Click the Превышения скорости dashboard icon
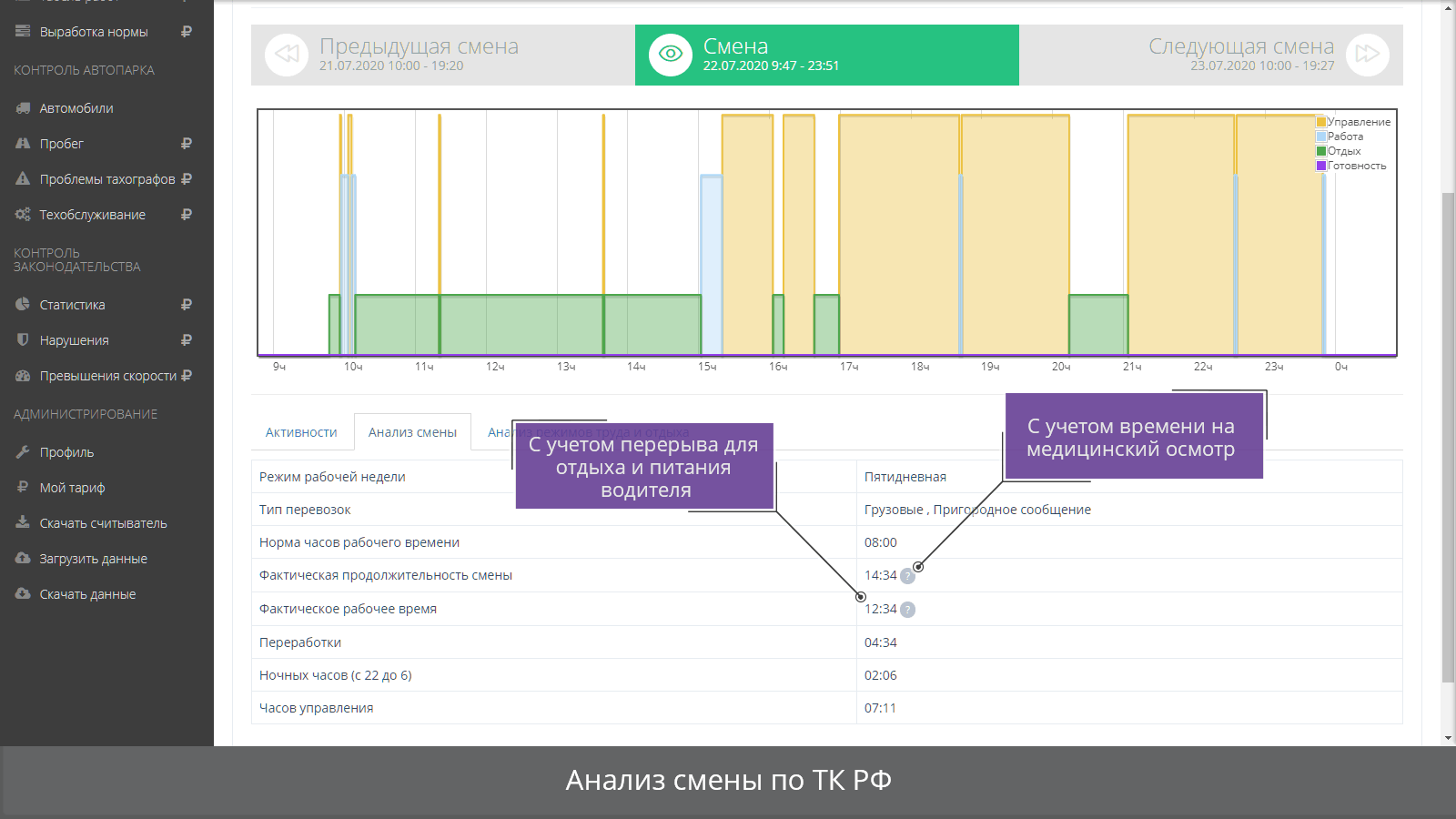 [x=23, y=375]
